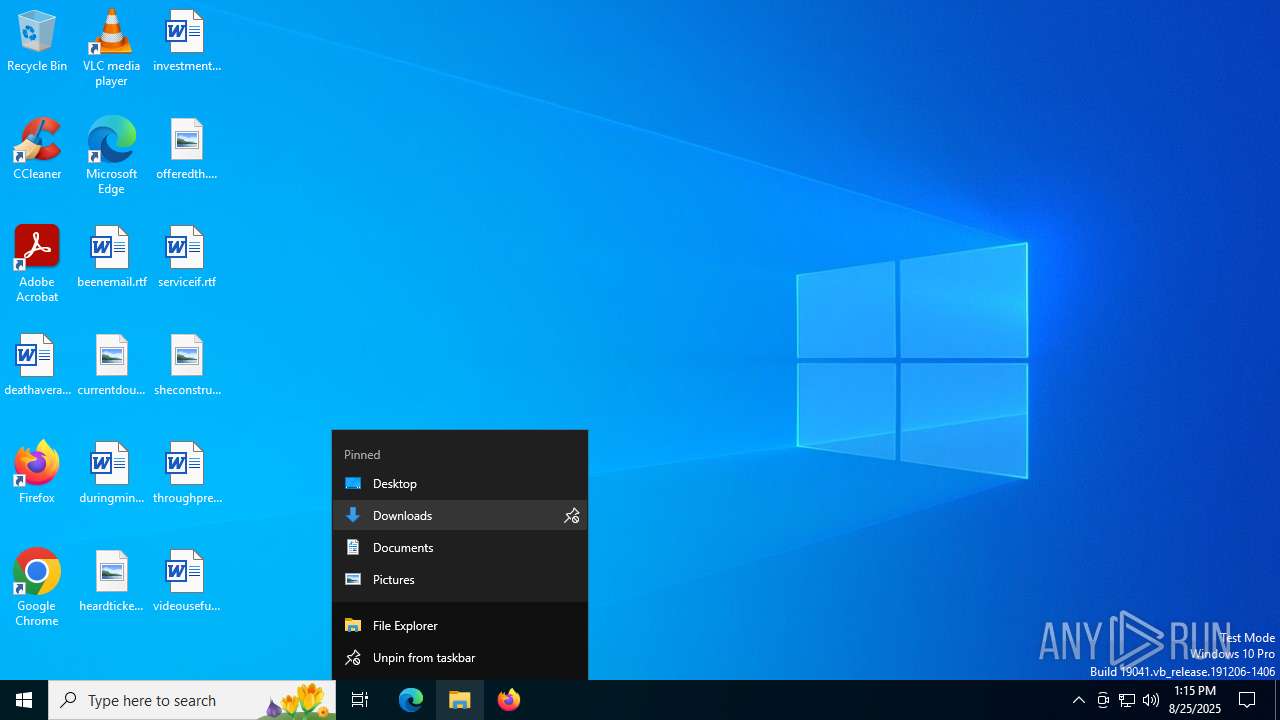Image resolution: width=1280 pixels, height=720 pixels.
Task: Open Pictures from the pinned jump list
Action: pos(460,579)
